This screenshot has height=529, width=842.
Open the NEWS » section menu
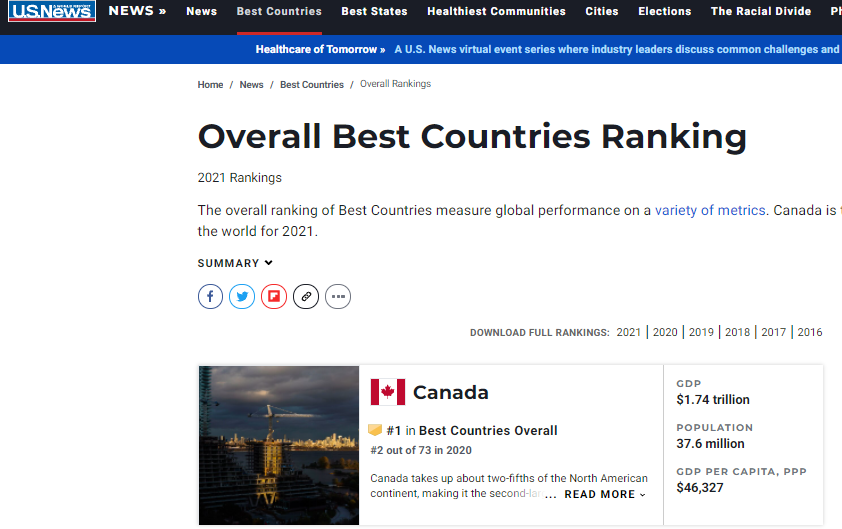coord(137,11)
